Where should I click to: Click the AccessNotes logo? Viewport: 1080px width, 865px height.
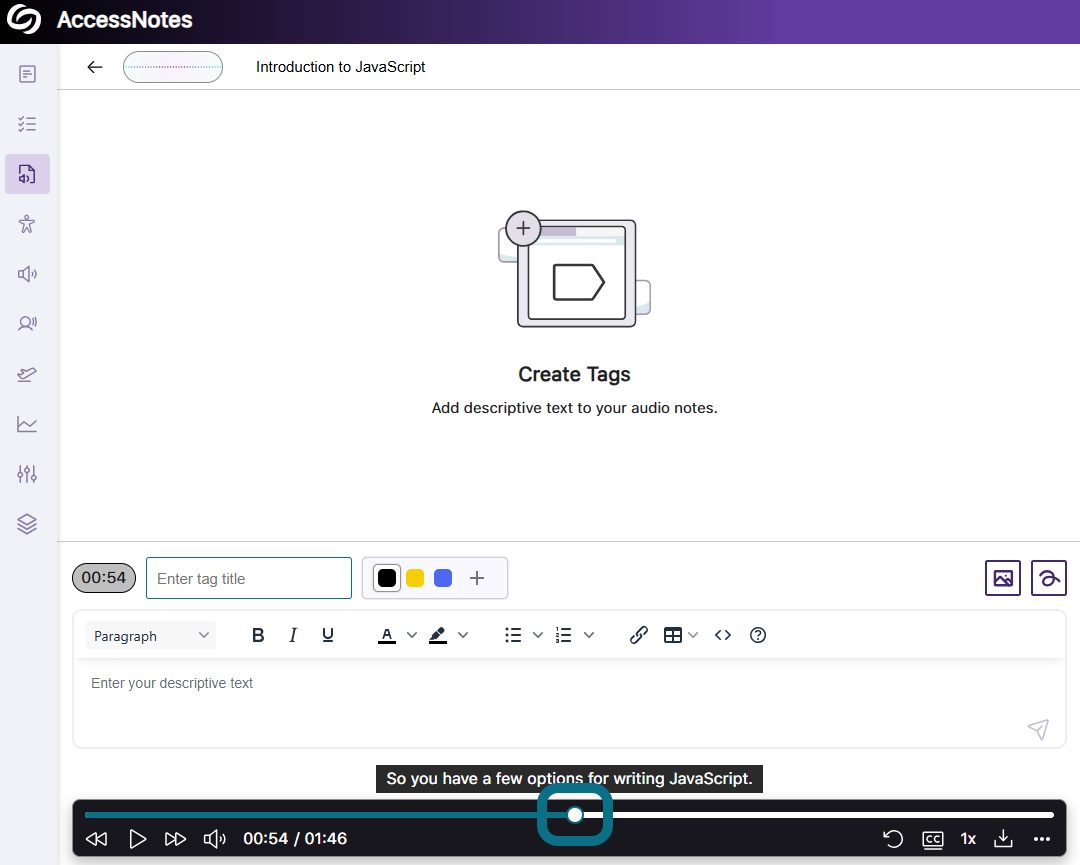[x=24, y=19]
